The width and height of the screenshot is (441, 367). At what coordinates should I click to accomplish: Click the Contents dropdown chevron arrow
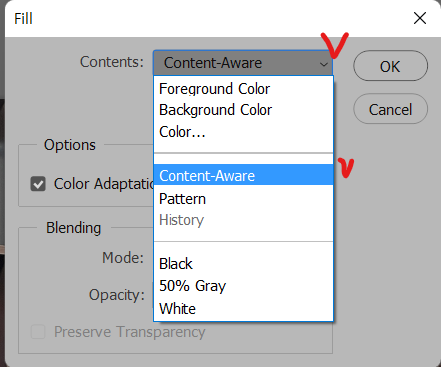click(x=323, y=64)
